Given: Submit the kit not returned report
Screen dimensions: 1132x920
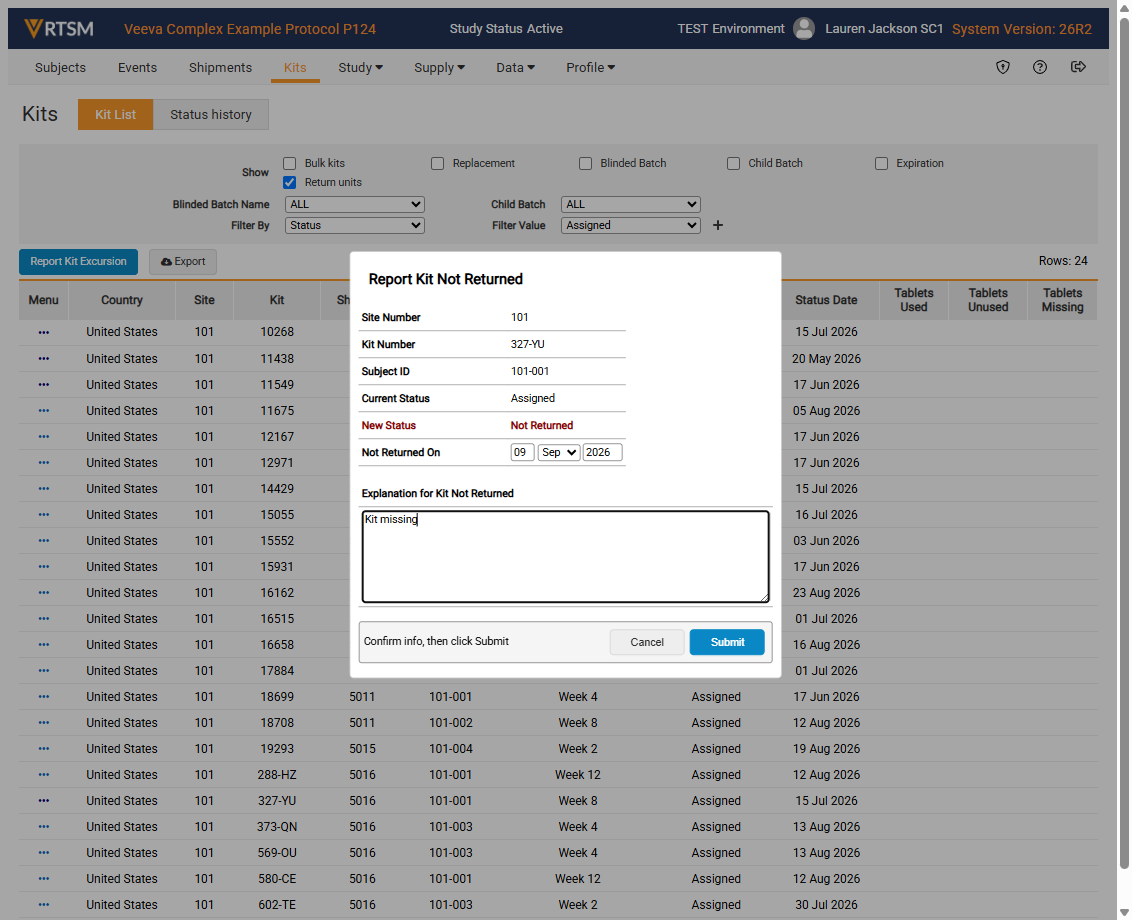Looking at the screenshot, I should 727,642.
